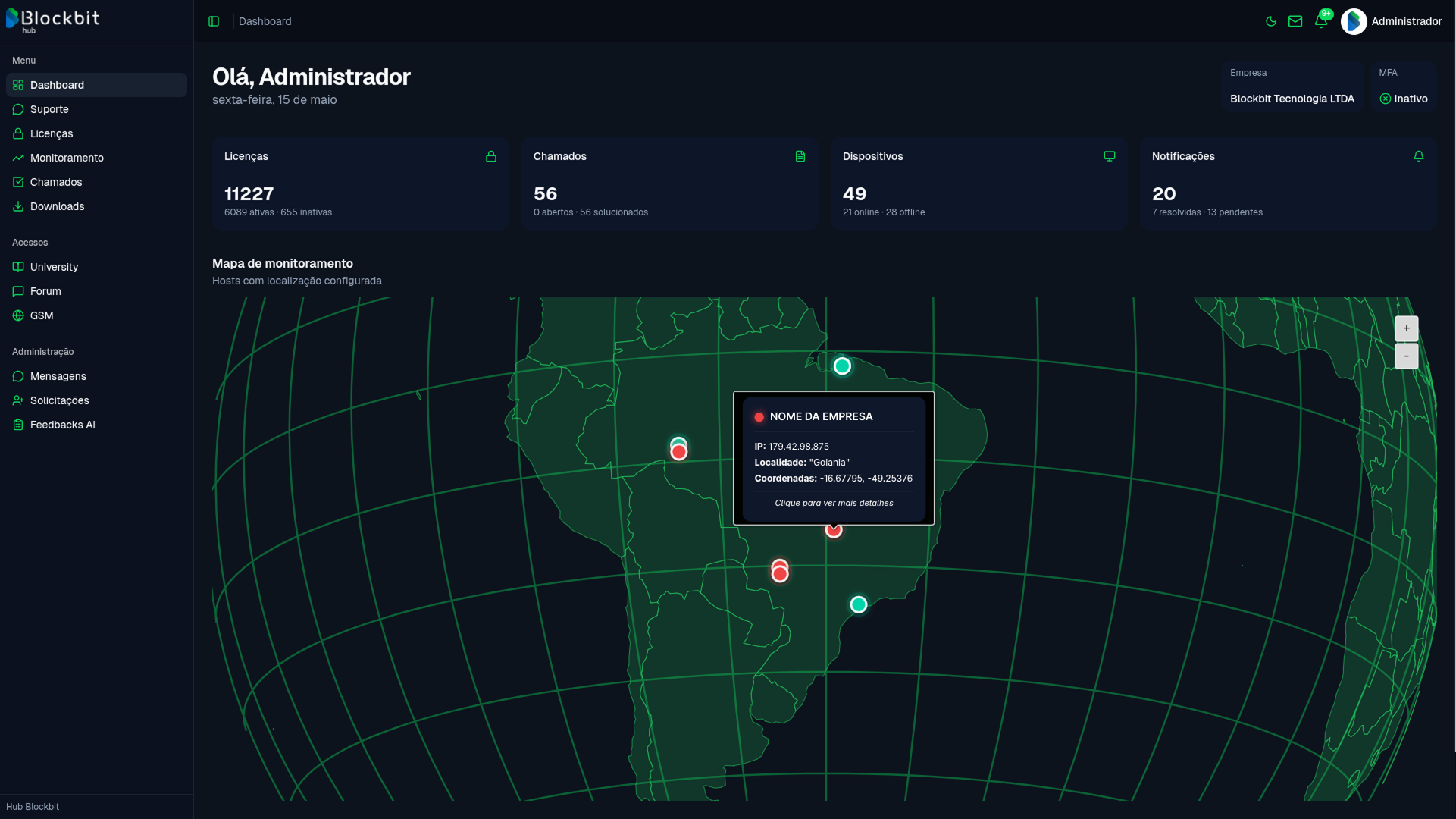The image size is (1456, 819).
Task: Click the Dispositivos count 49
Action: pyautogui.click(x=855, y=194)
